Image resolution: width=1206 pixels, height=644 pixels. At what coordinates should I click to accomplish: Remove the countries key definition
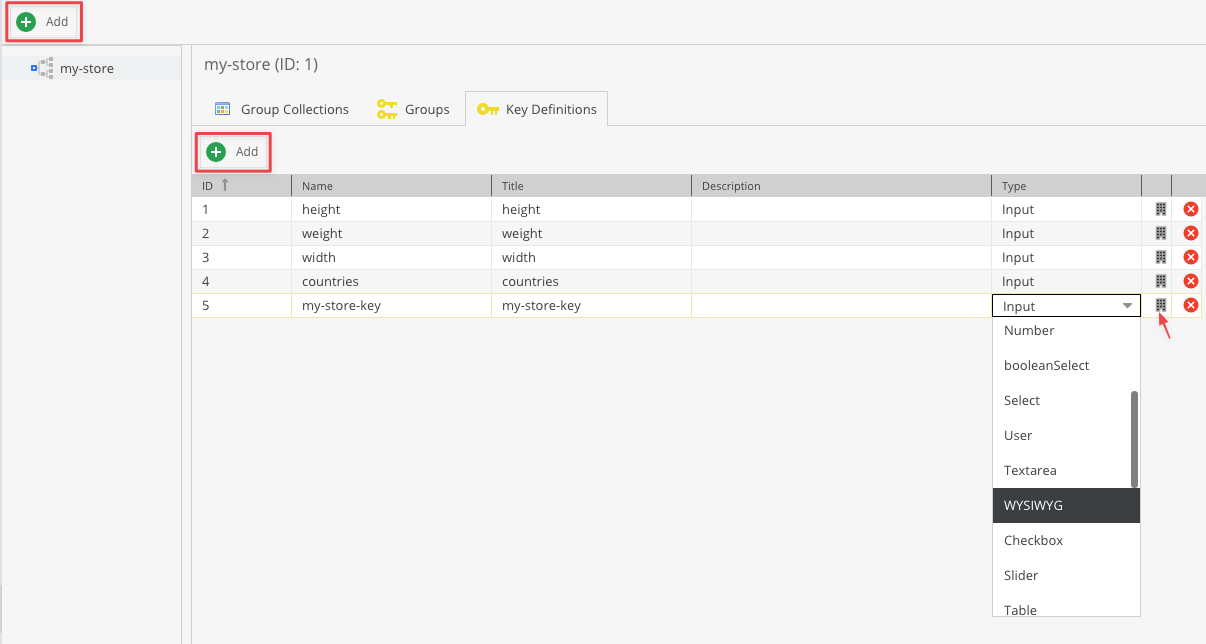[1191, 281]
